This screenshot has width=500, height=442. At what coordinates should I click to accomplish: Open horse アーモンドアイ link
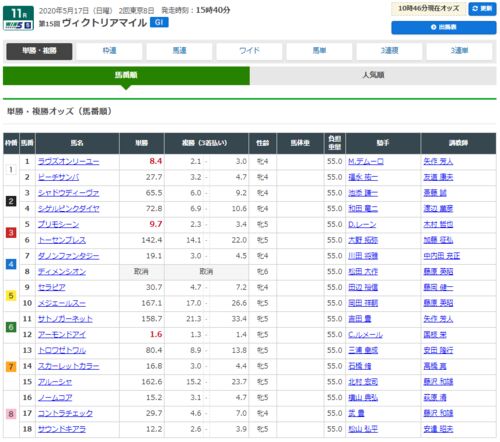coord(62,335)
